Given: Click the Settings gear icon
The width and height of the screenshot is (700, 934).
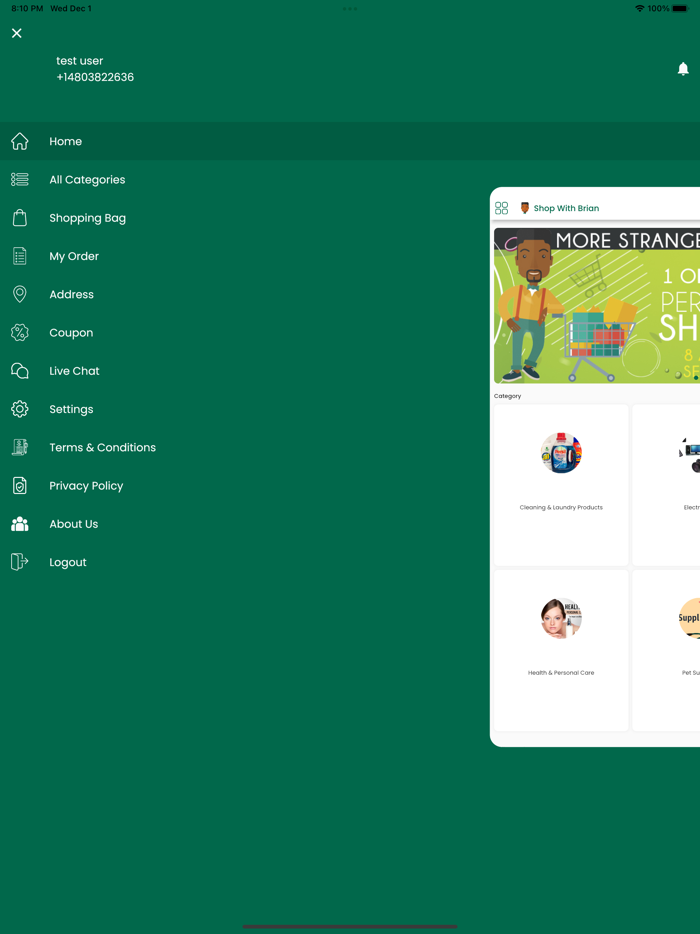Looking at the screenshot, I should coord(20,409).
